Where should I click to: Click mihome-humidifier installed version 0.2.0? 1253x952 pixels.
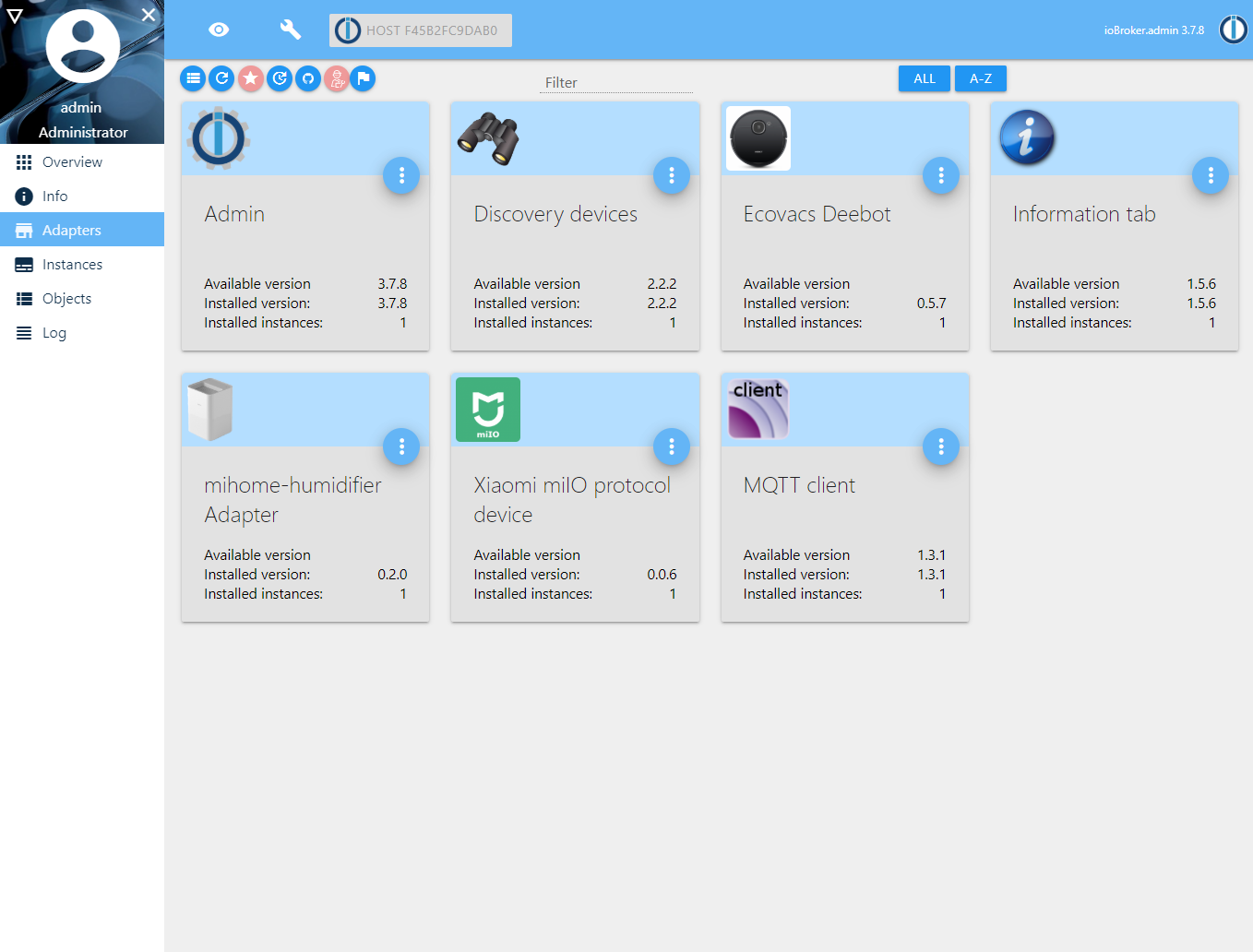(x=392, y=574)
